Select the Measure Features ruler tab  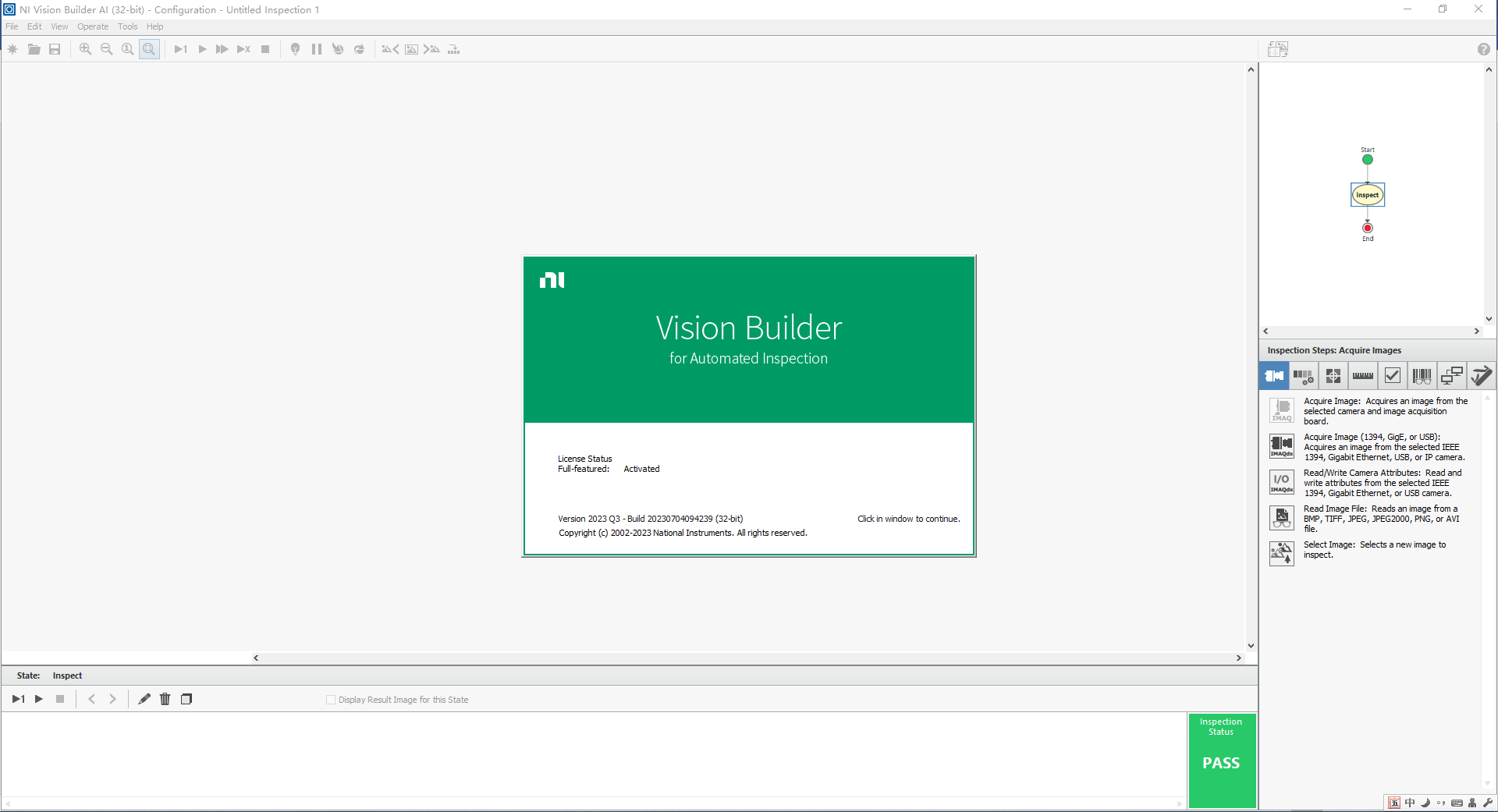(1363, 376)
